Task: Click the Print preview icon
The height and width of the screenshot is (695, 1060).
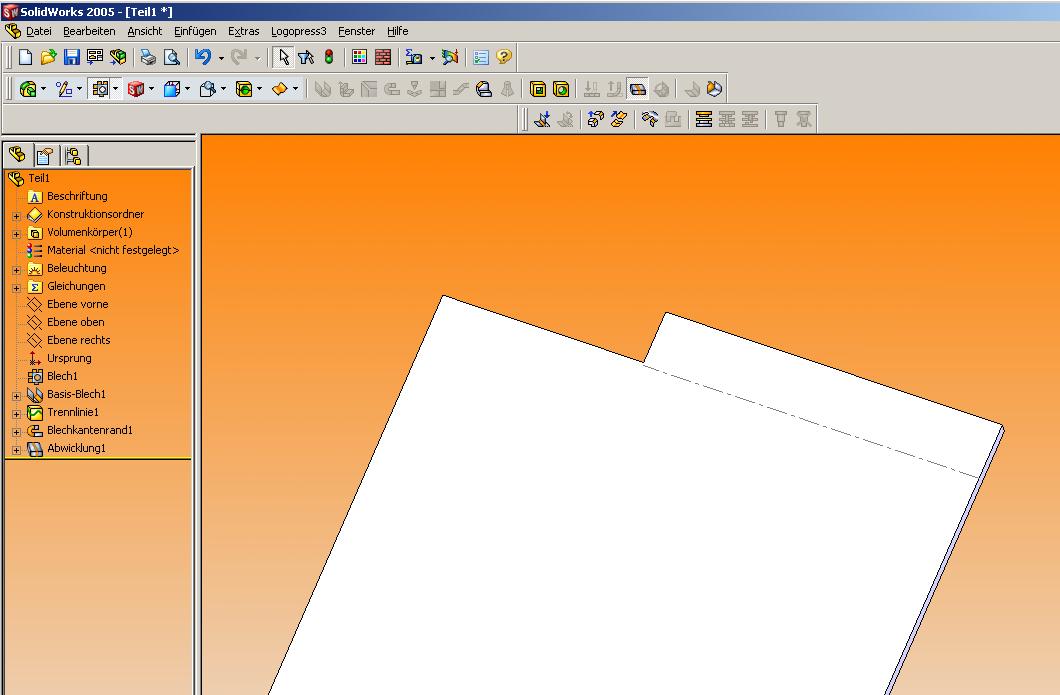Action: tap(171, 57)
